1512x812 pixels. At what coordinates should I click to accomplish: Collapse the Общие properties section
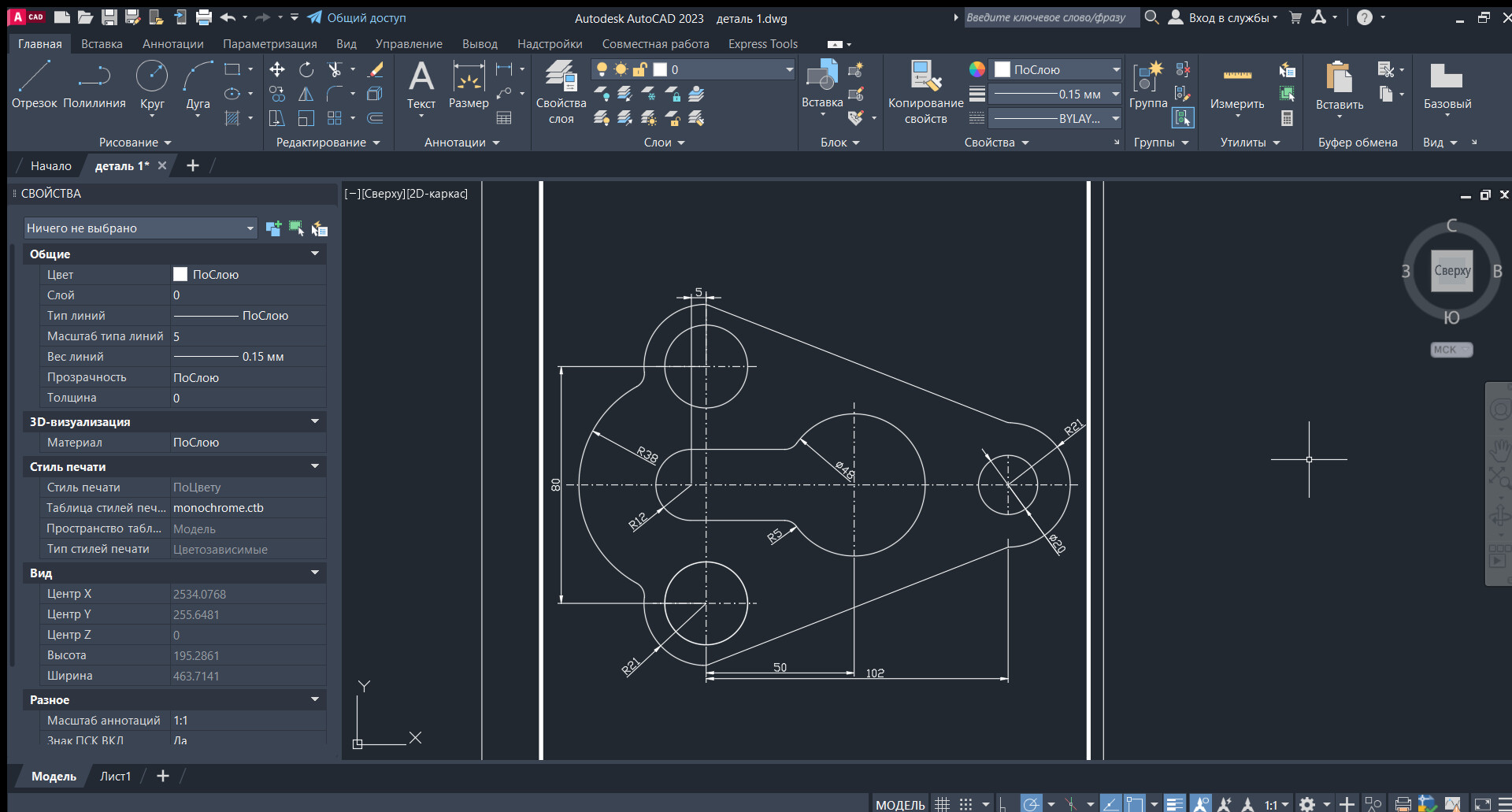tap(315, 254)
